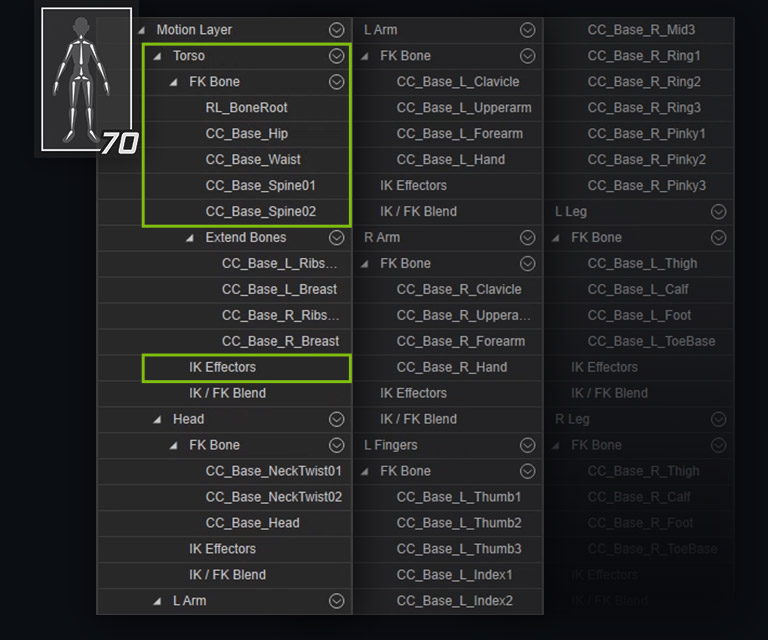Click the circled chevron icon beside L Fingers
768x640 pixels.
(528, 446)
